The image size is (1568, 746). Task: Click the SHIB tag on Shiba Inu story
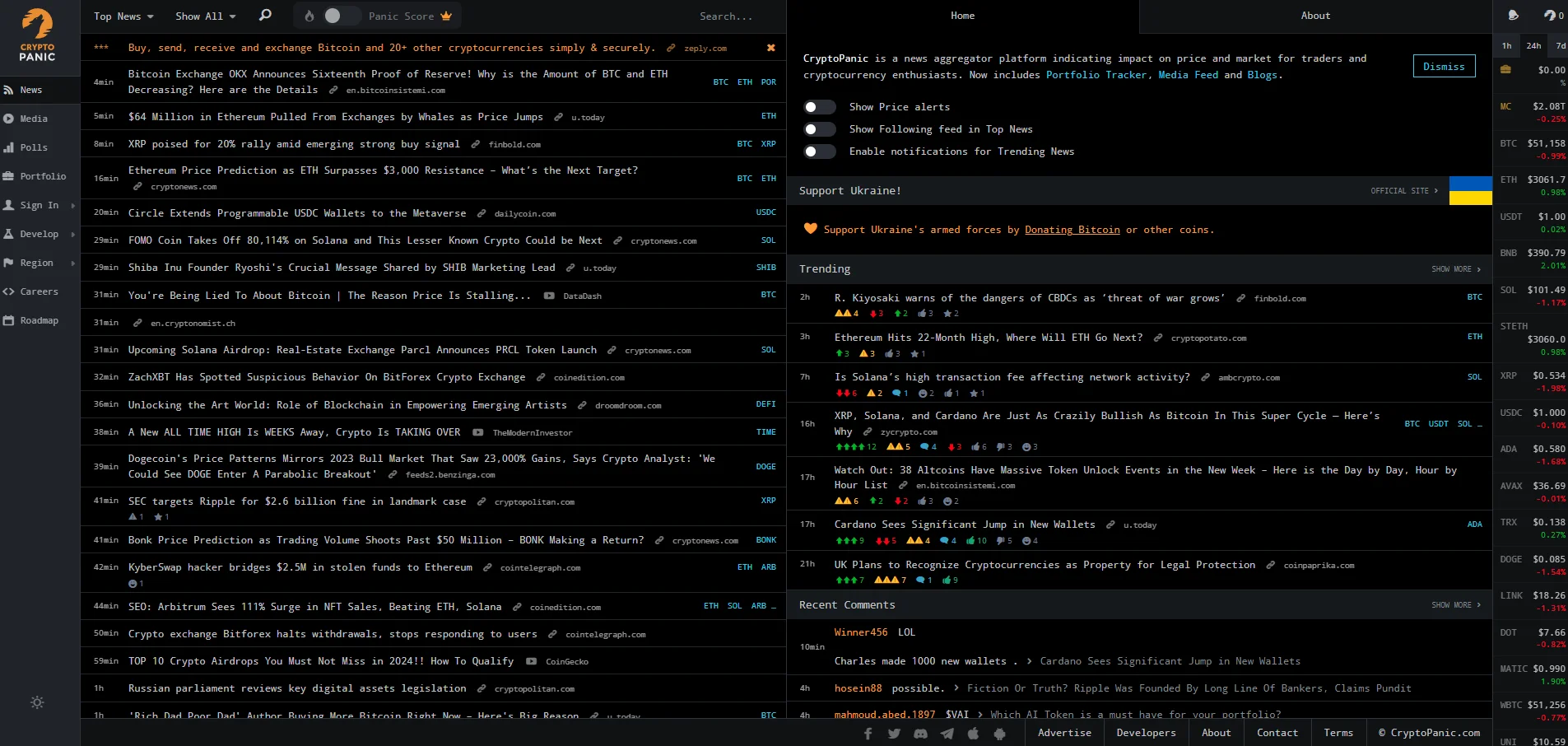tap(765, 268)
